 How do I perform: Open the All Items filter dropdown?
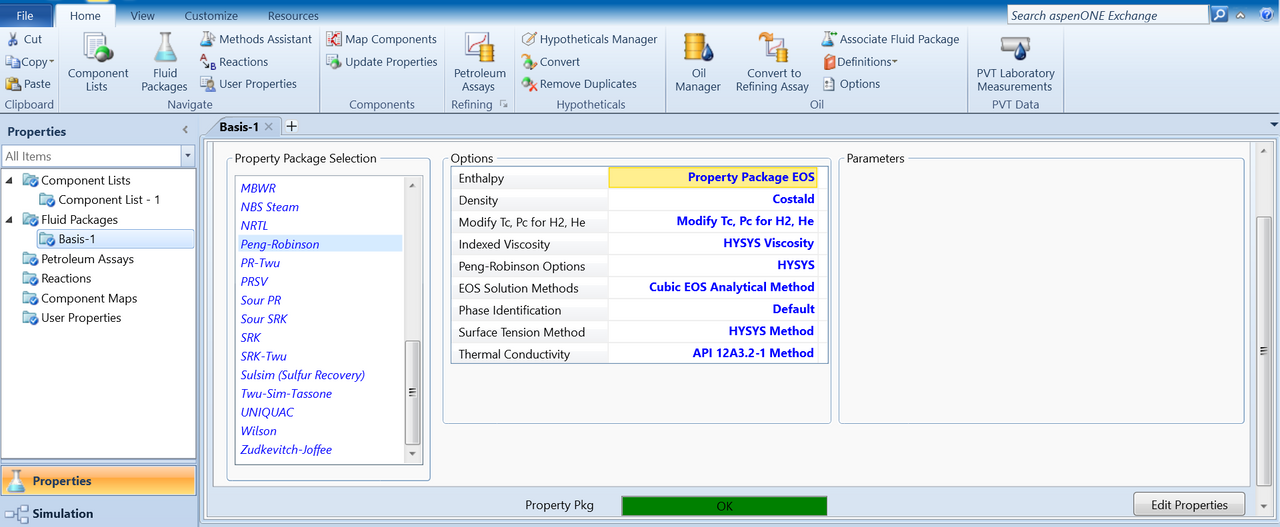(x=187, y=156)
